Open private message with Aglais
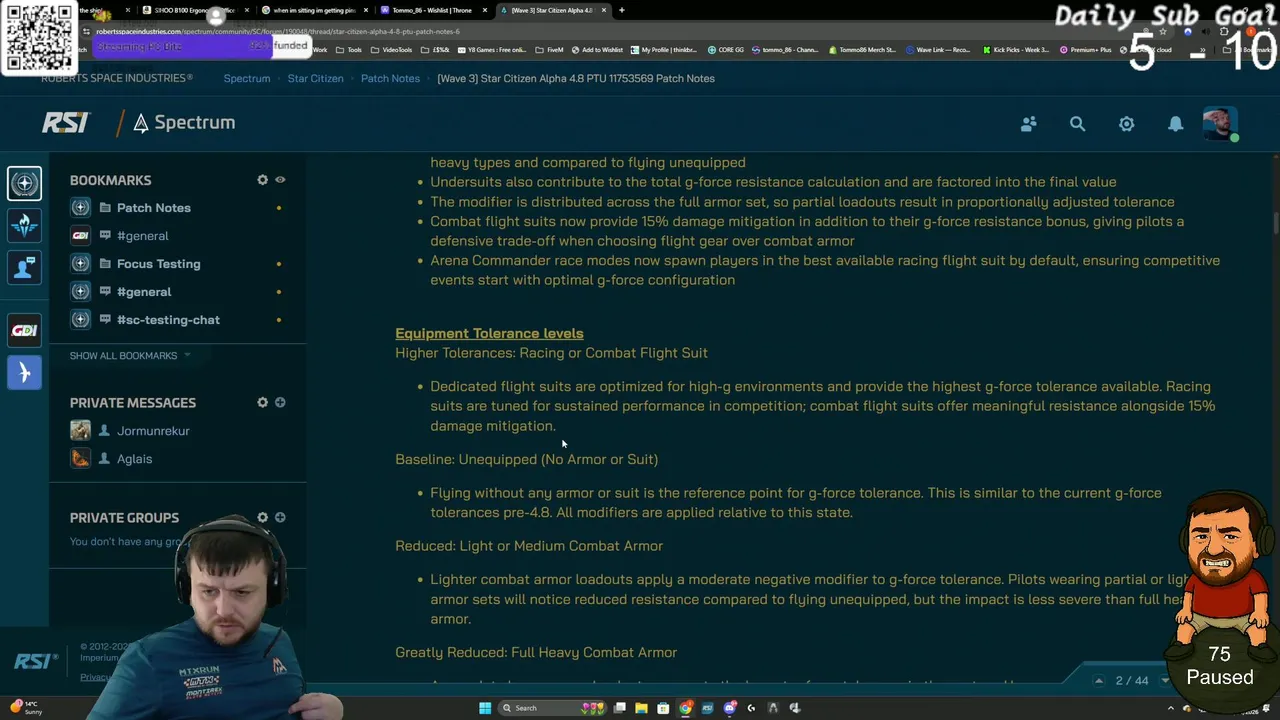1280x720 pixels. pos(134,459)
